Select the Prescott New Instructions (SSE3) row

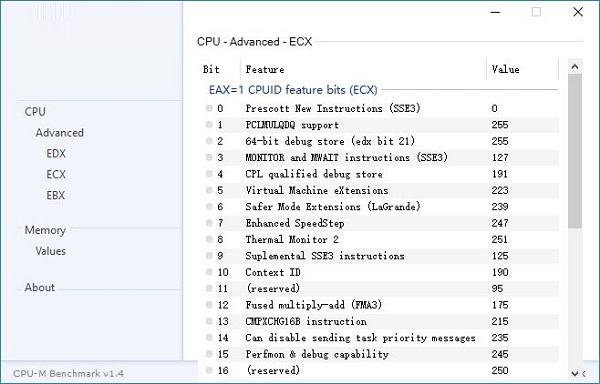pos(382,108)
